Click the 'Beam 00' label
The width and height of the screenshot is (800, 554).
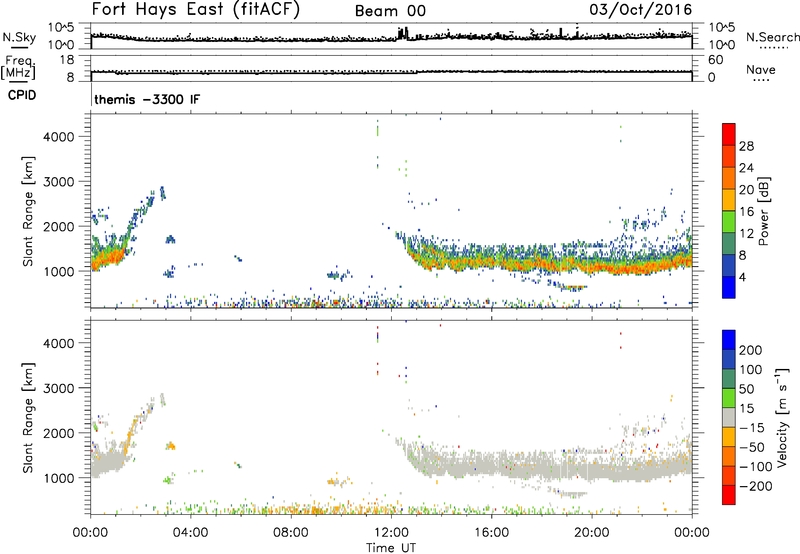point(390,11)
